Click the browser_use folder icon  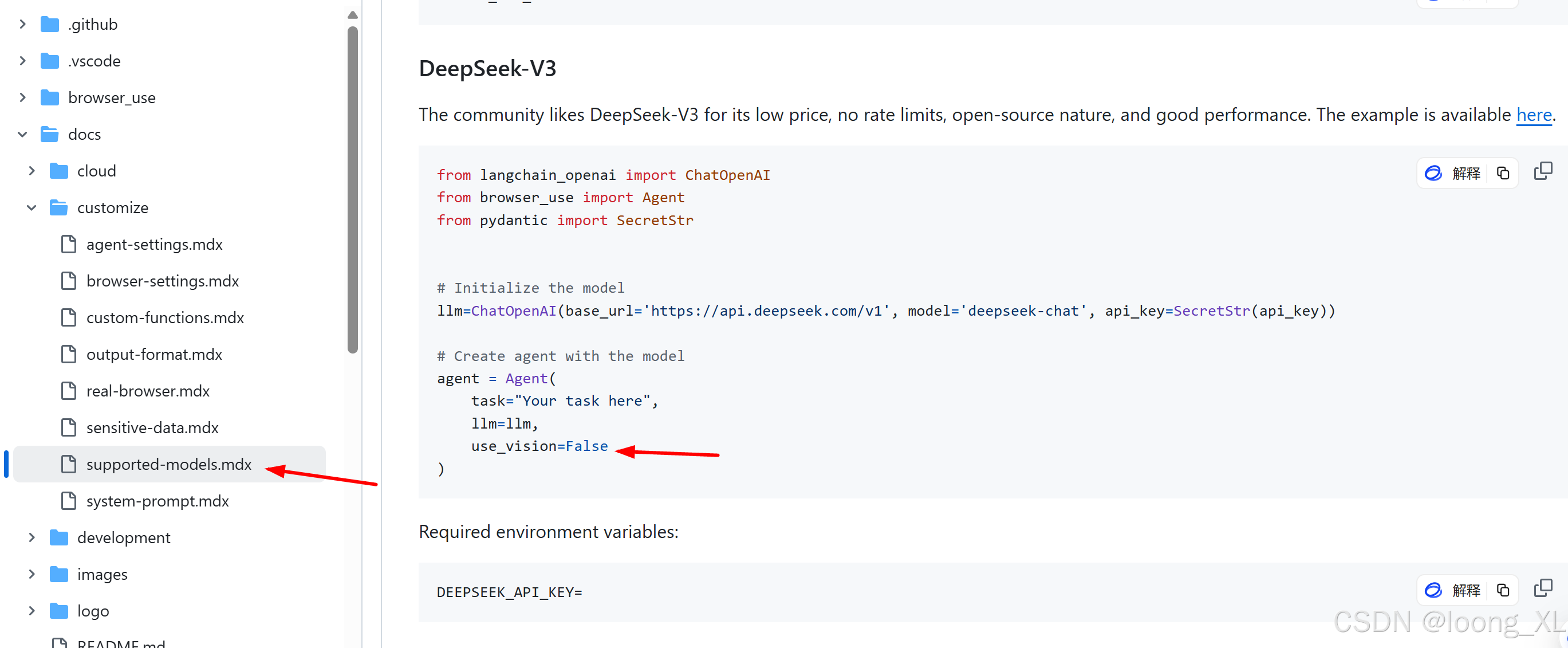(49, 97)
